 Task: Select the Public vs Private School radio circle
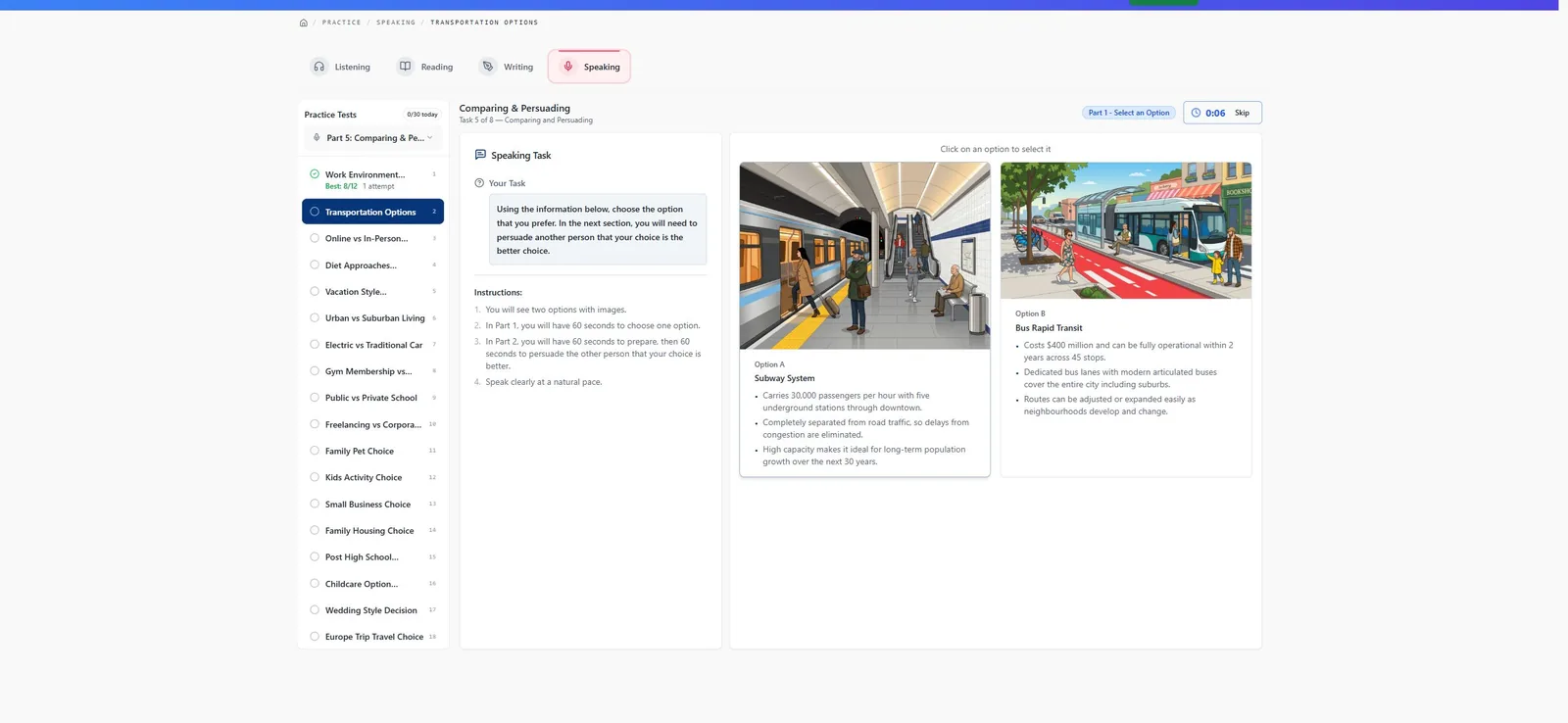click(x=315, y=398)
